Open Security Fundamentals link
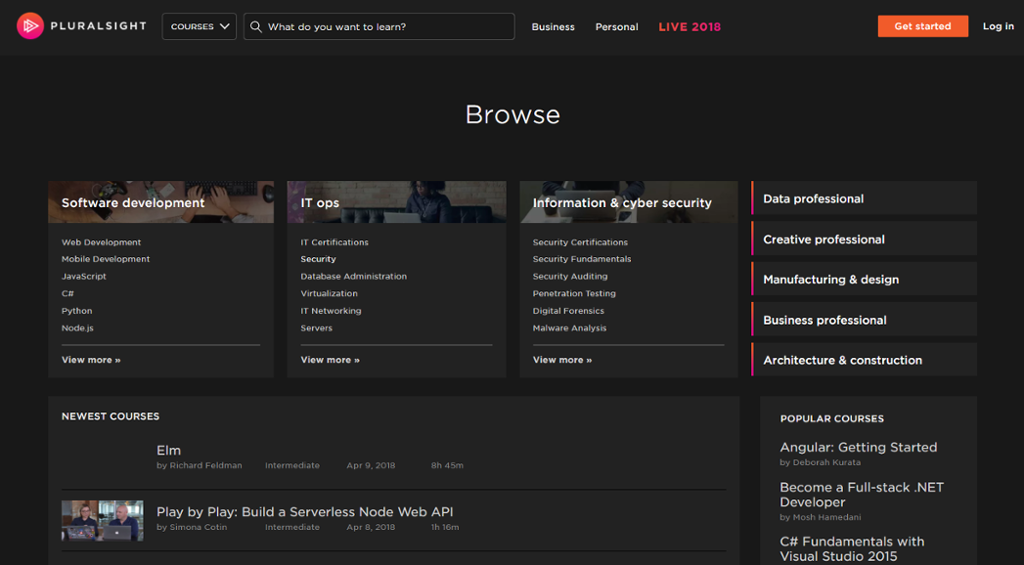This screenshot has width=1024, height=565. click(x=582, y=259)
